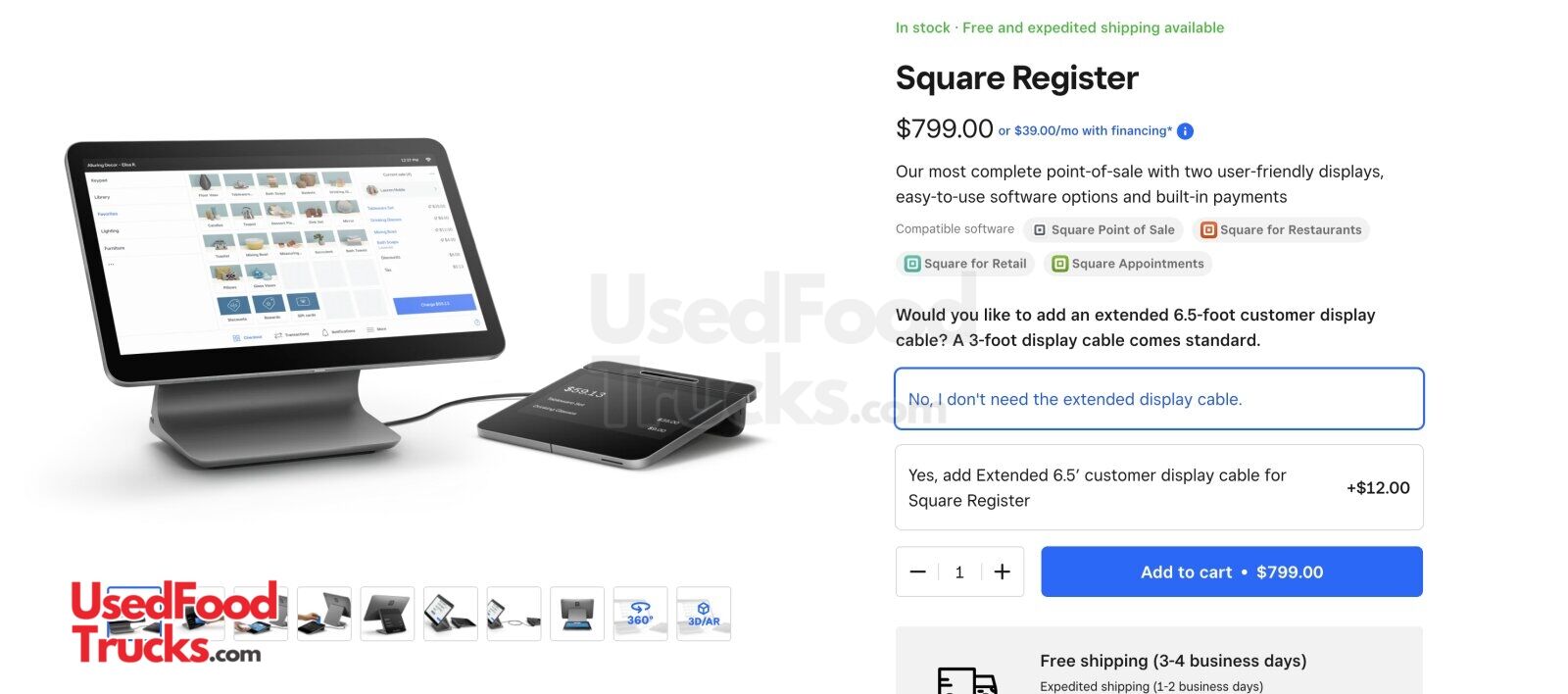Click the free shipping truck icon
This screenshot has width=1568, height=694.
click(x=967, y=681)
